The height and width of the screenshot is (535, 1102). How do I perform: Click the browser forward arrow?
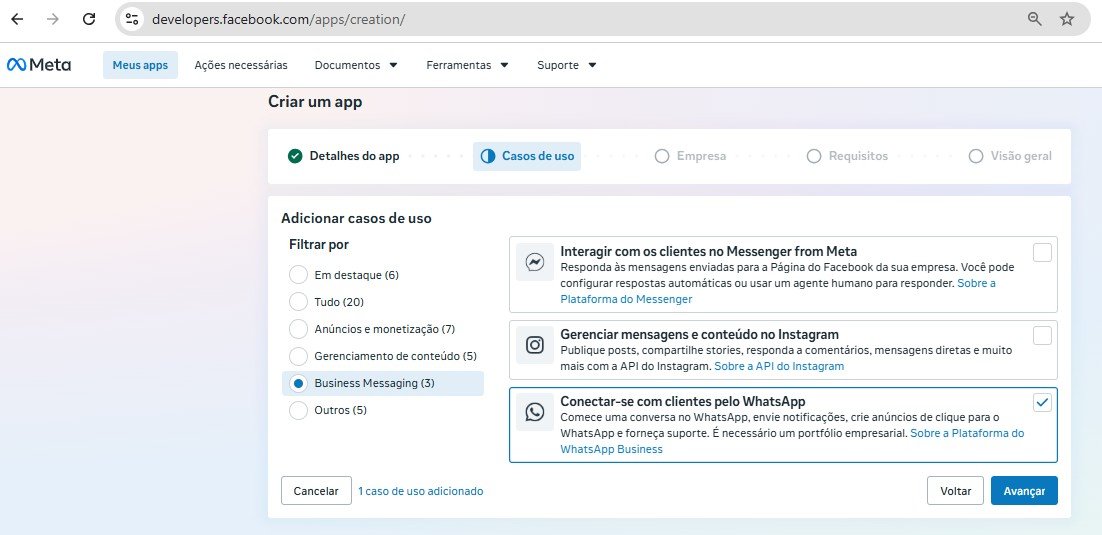(x=53, y=19)
